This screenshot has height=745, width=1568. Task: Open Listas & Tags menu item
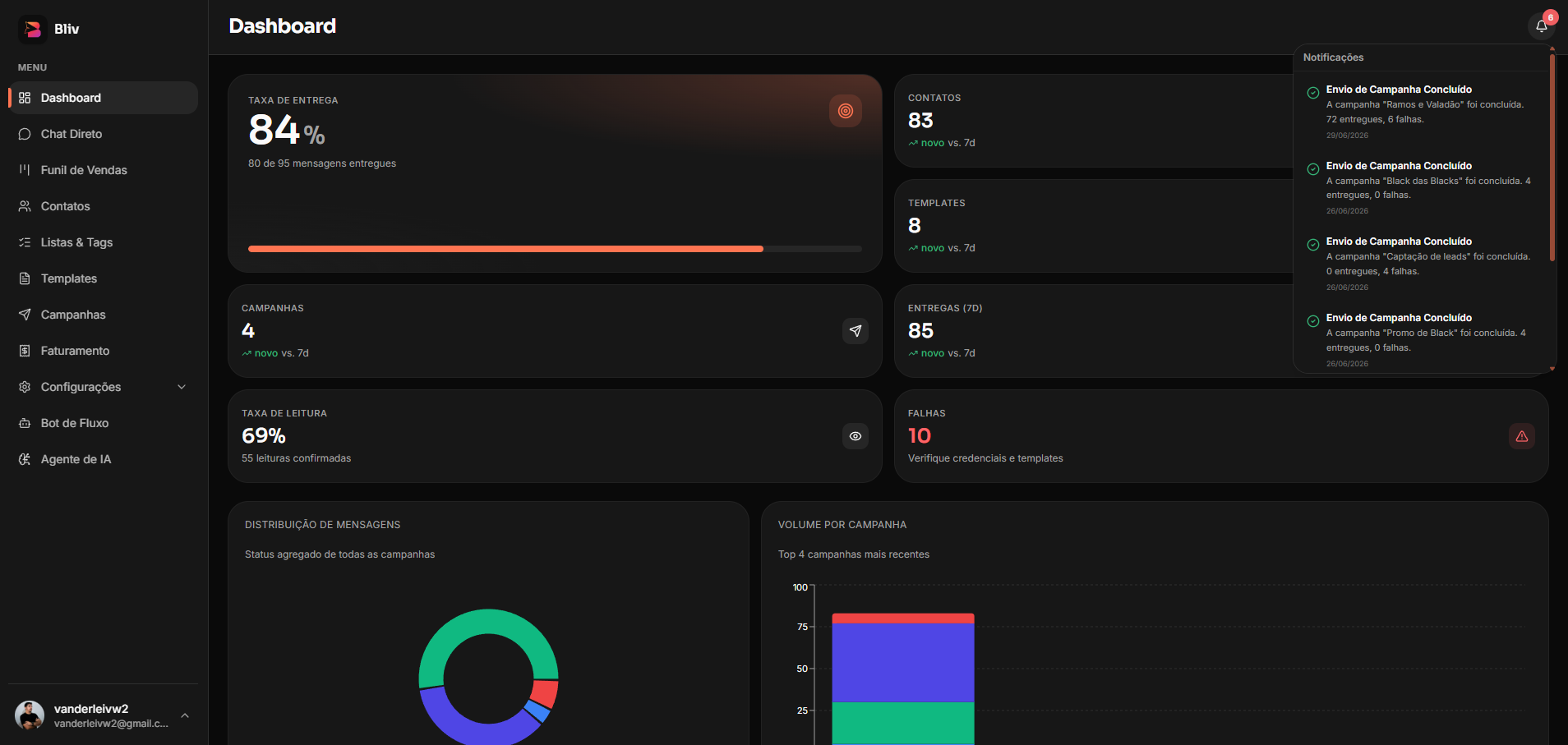pos(104,242)
